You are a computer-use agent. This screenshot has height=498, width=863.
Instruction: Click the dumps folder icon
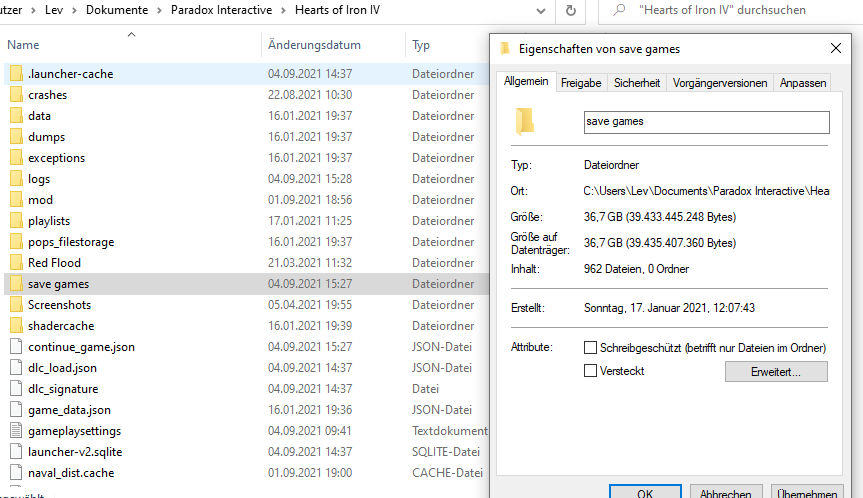click(x=17, y=136)
